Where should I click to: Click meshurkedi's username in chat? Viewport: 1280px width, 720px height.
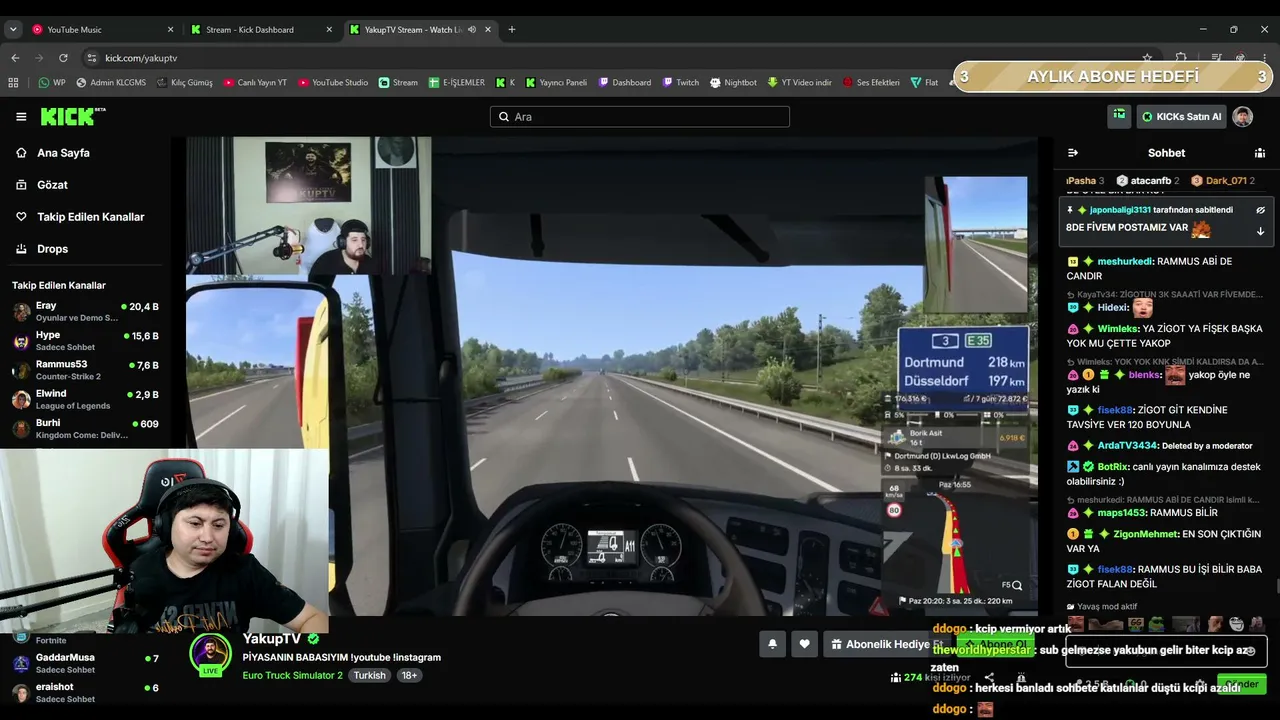click(x=1125, y=261)
